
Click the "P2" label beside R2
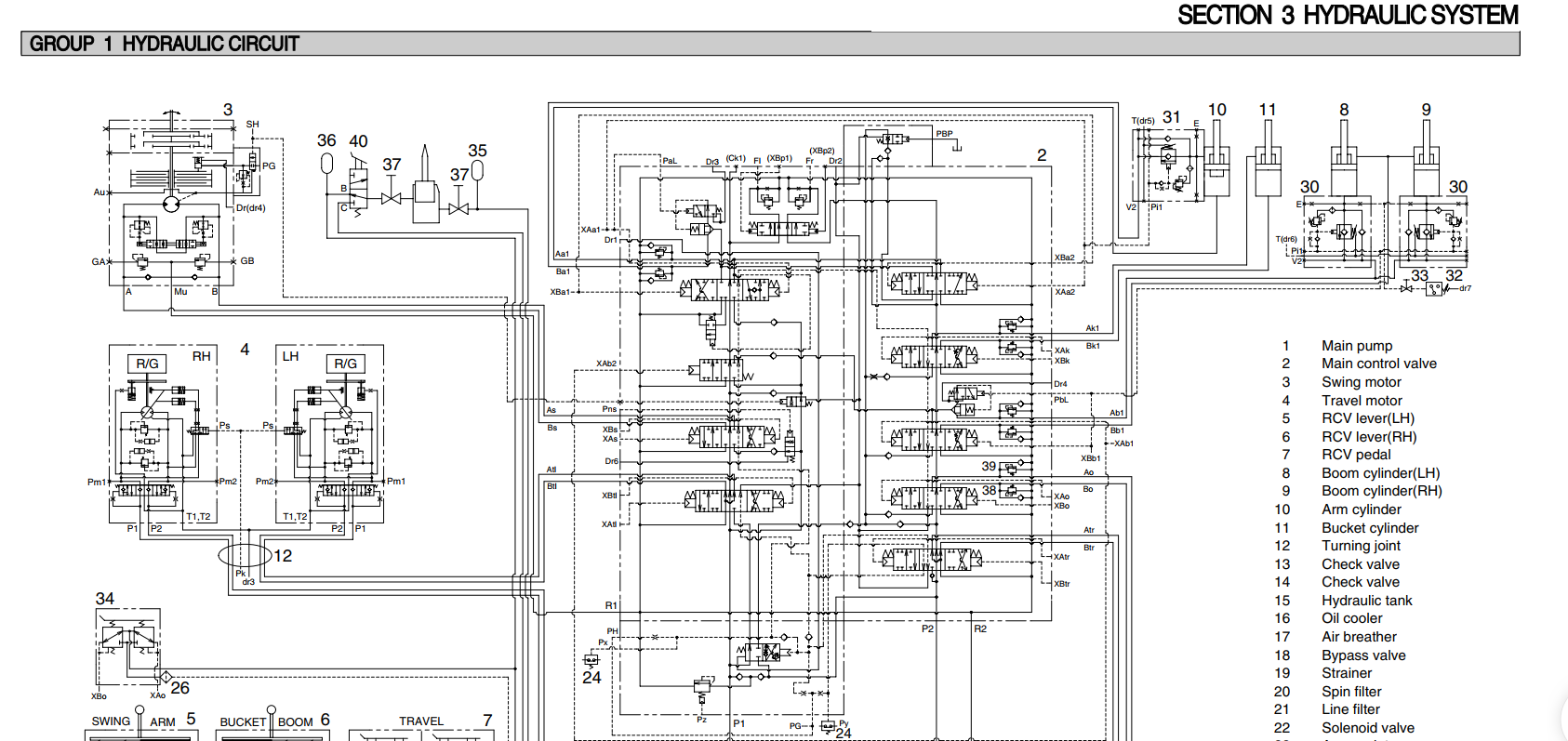pyautogui.click(x=927, y=629)
